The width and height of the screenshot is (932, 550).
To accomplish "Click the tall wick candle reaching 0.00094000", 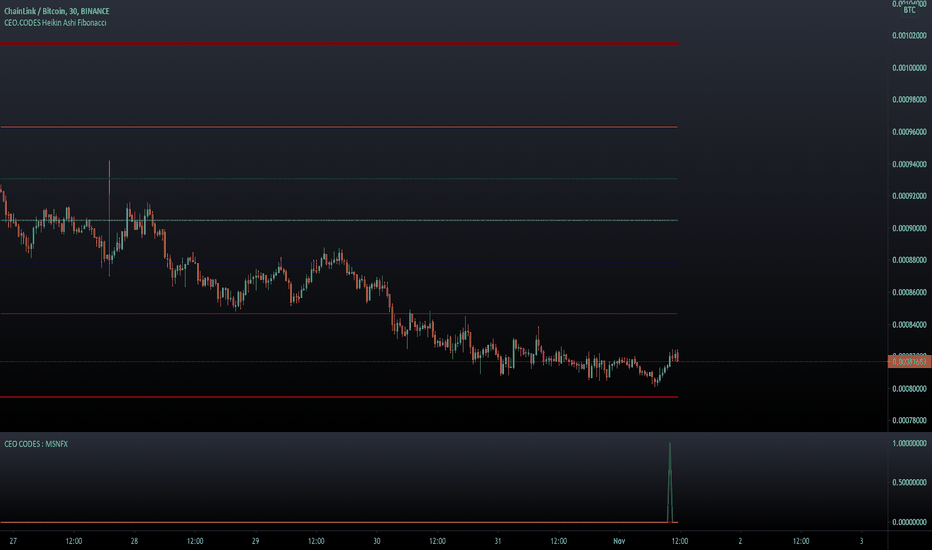I will tap(109, 218).
